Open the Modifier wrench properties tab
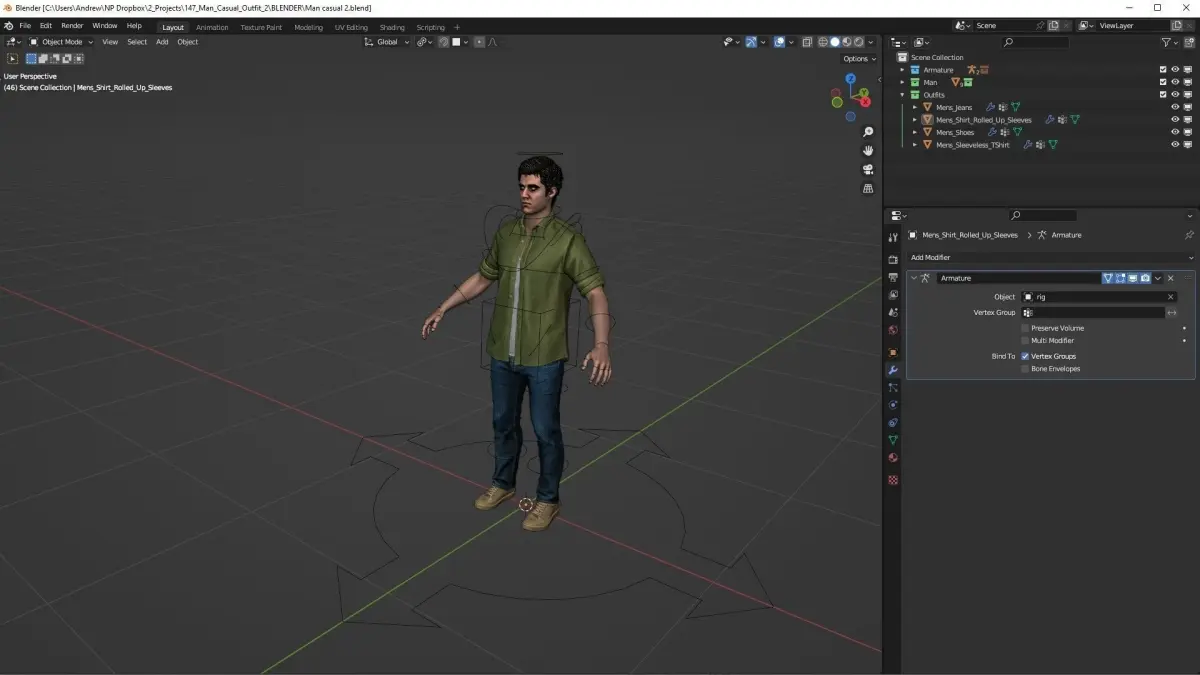 [893, 370]
